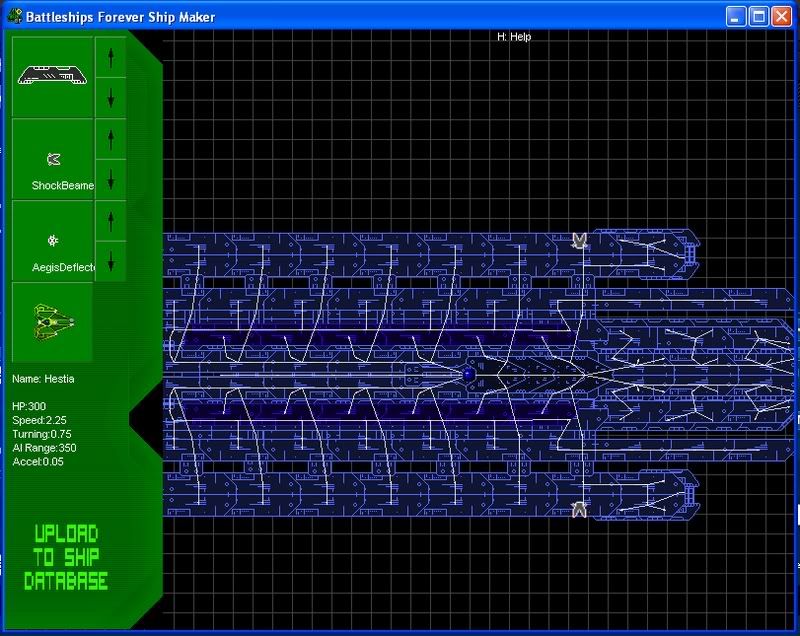Image resolution: width=800 pixels, height=636 pixels.
Task: Select the upper gray turret on the ship
Action: [x=579, y=241]
